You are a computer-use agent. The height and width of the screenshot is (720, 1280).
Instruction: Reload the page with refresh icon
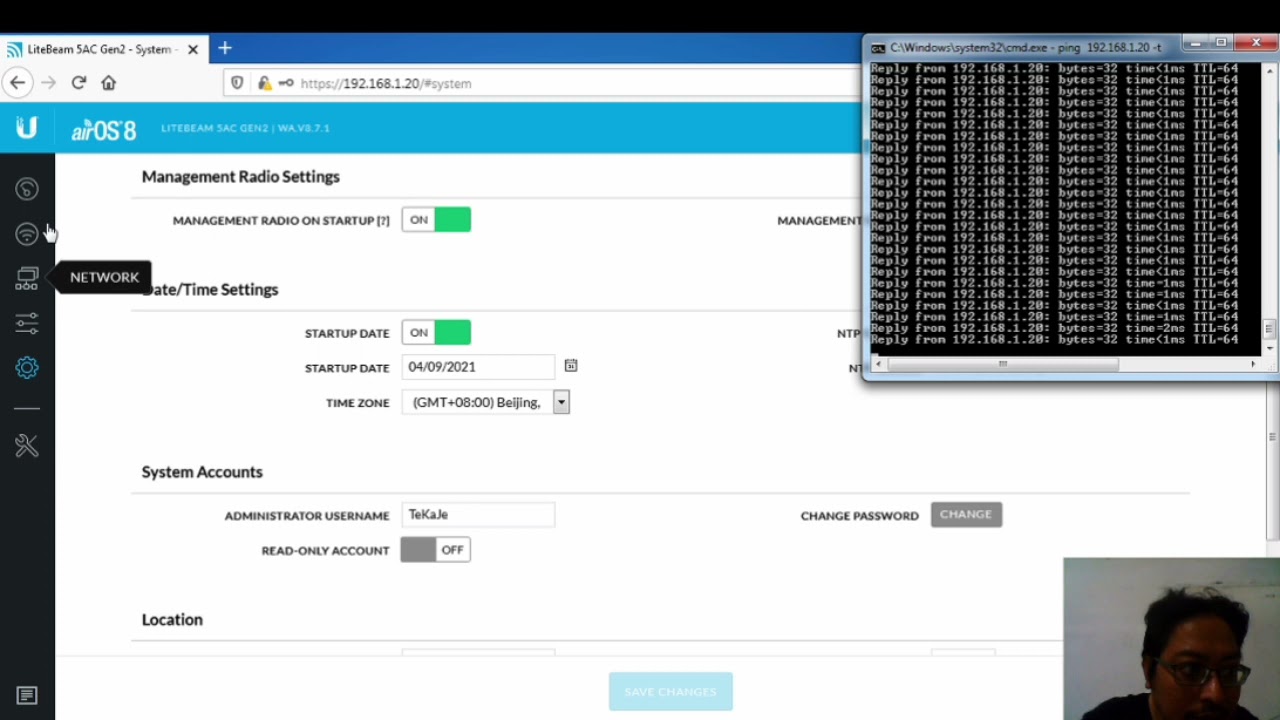[79, 83]
